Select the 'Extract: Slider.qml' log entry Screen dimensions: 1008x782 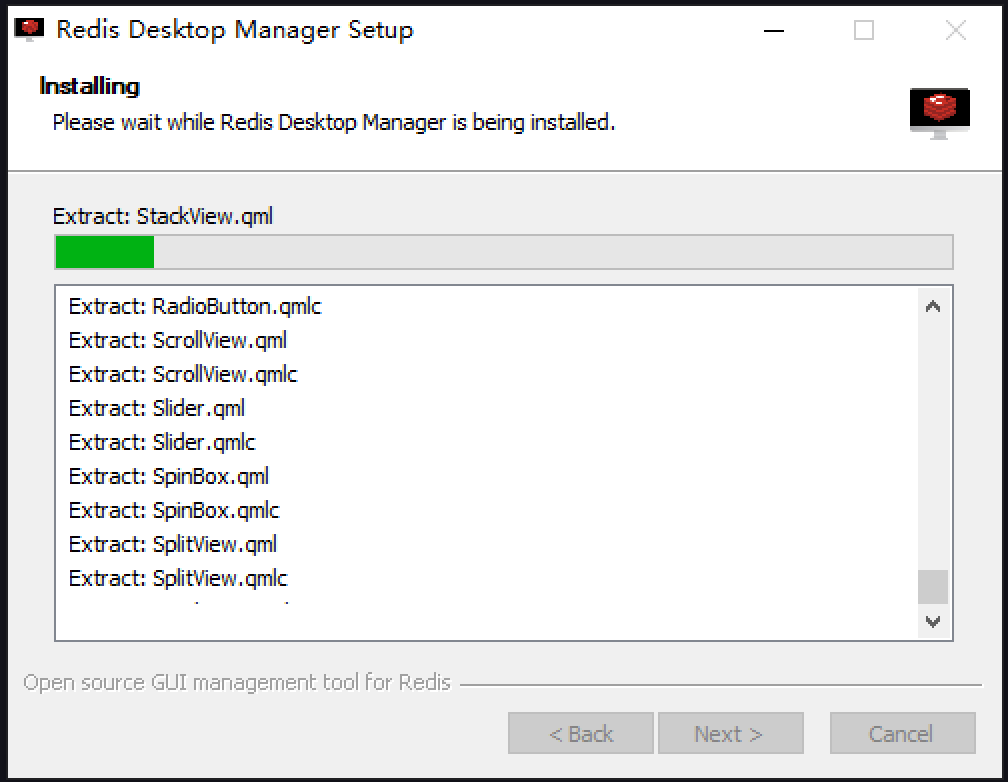point(157,408)
